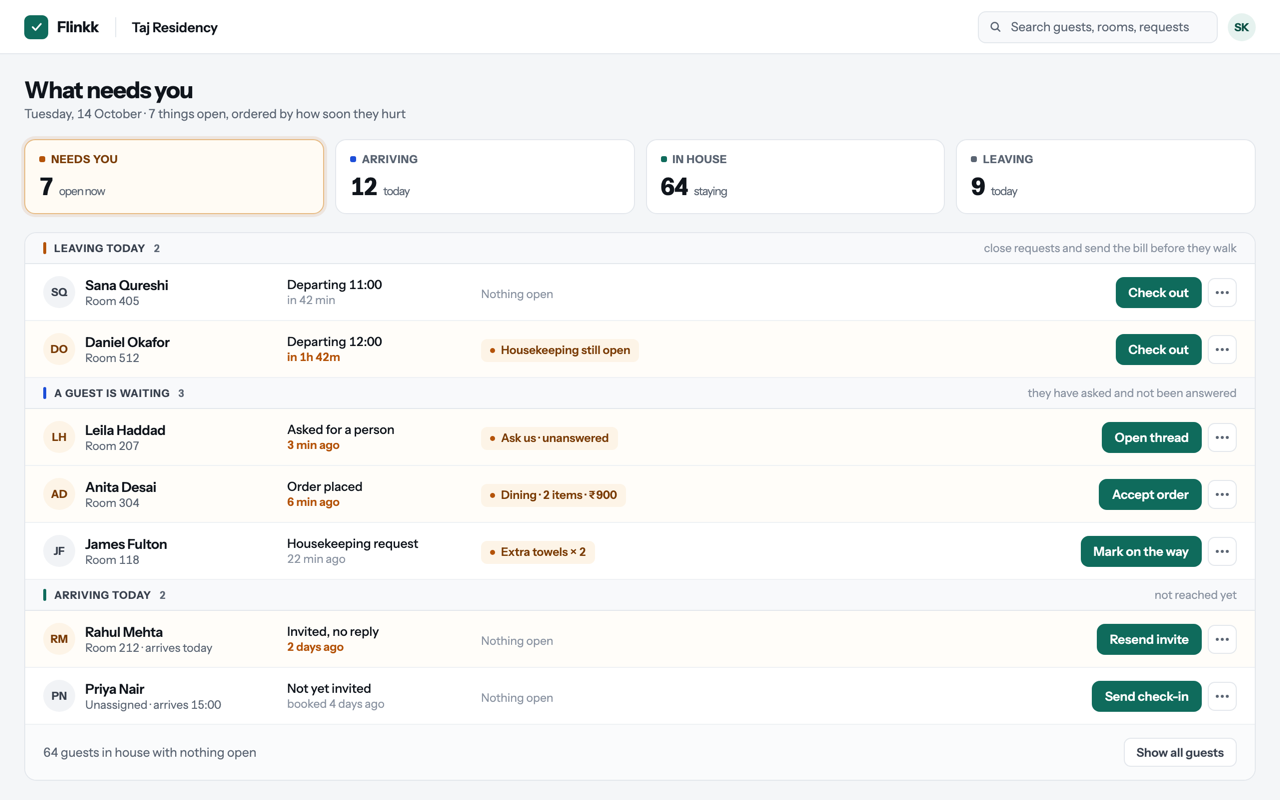The width and height of the screenshot is (1280, 800).
Task: Open more options for Priya Nair
Action: (x=1222, y=697)
